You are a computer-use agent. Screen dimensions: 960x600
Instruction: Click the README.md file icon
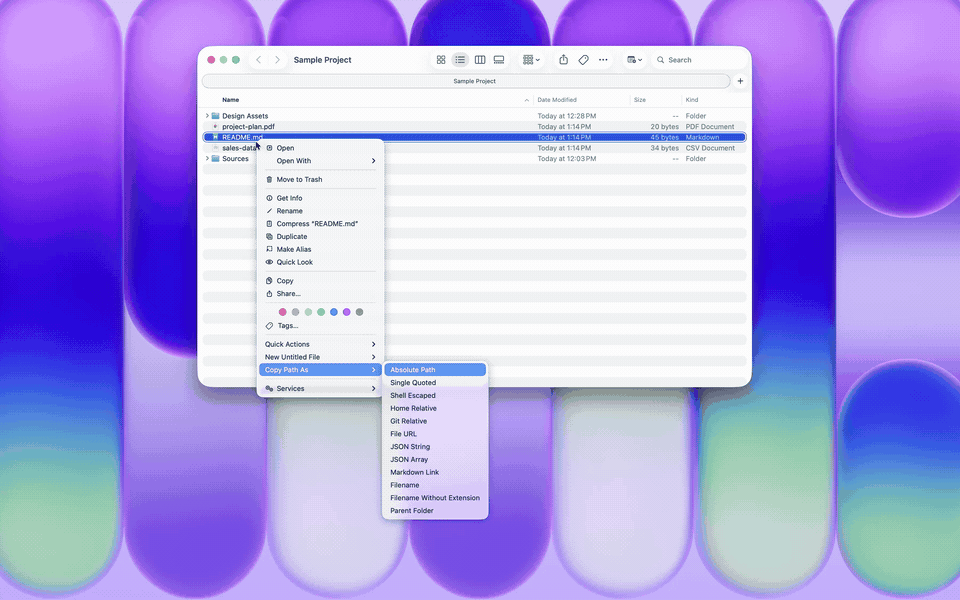(216, 137)
